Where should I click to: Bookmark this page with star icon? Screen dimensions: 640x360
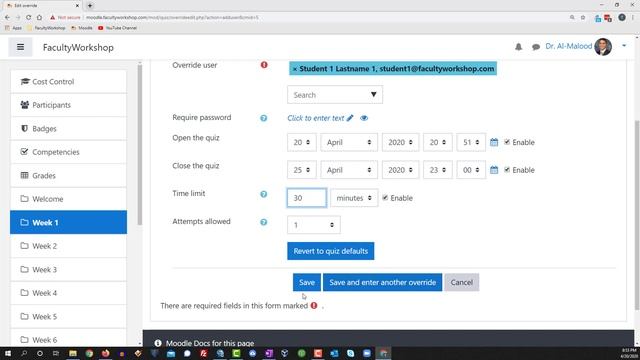[583, 18]
